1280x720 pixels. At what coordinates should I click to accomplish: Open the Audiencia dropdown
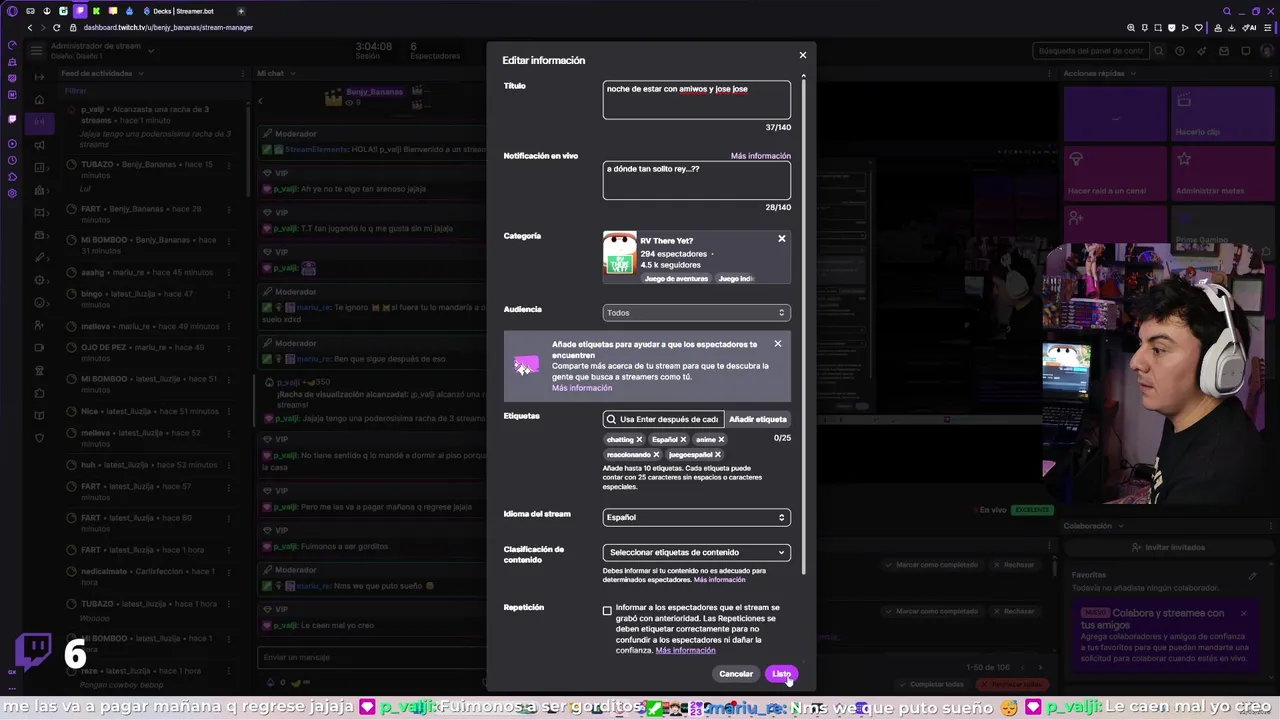coord(696,313)
